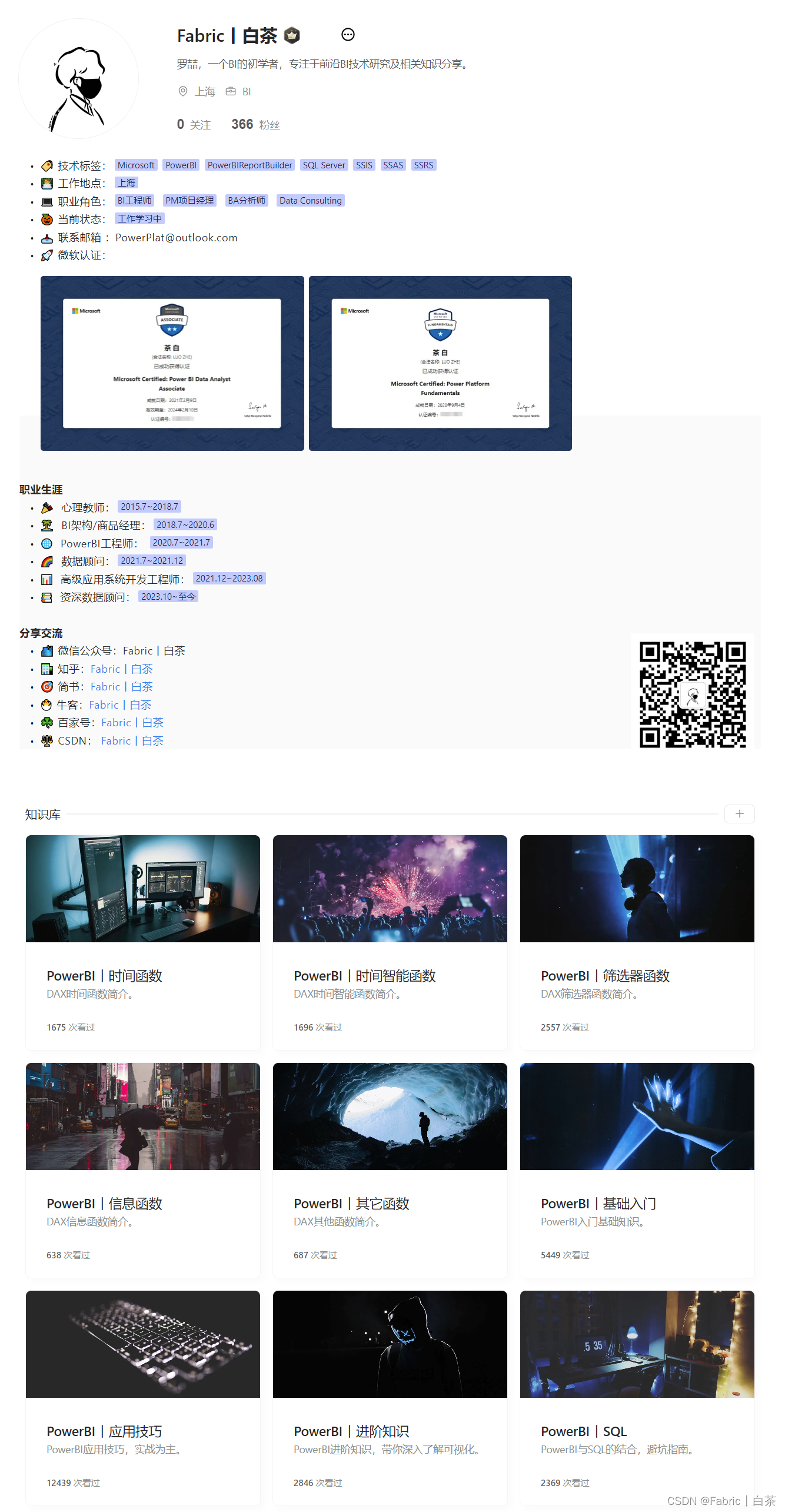Open the Power Platform Fundamentals certificate image
Image resolution: width=785 pixels, height=1512 pixels.
coord(440,363)
